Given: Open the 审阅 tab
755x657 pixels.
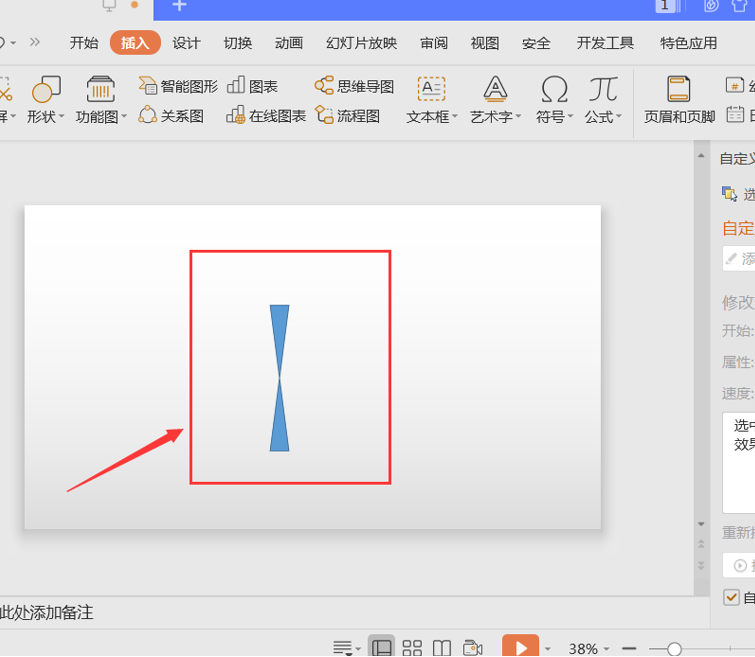Looking at the screenshot, I should (434, 43).
